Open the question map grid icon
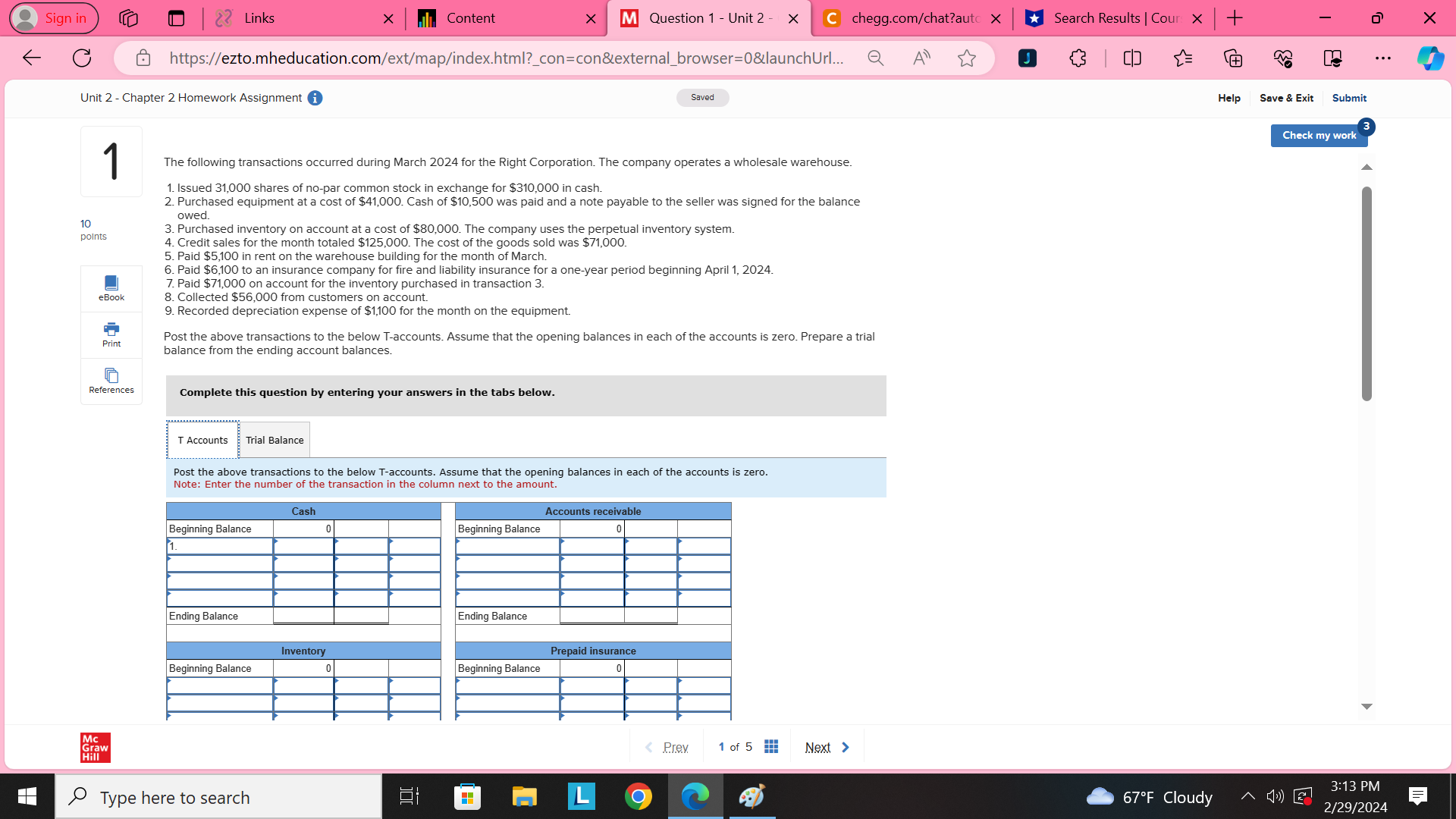 click(x=771, y=746)
